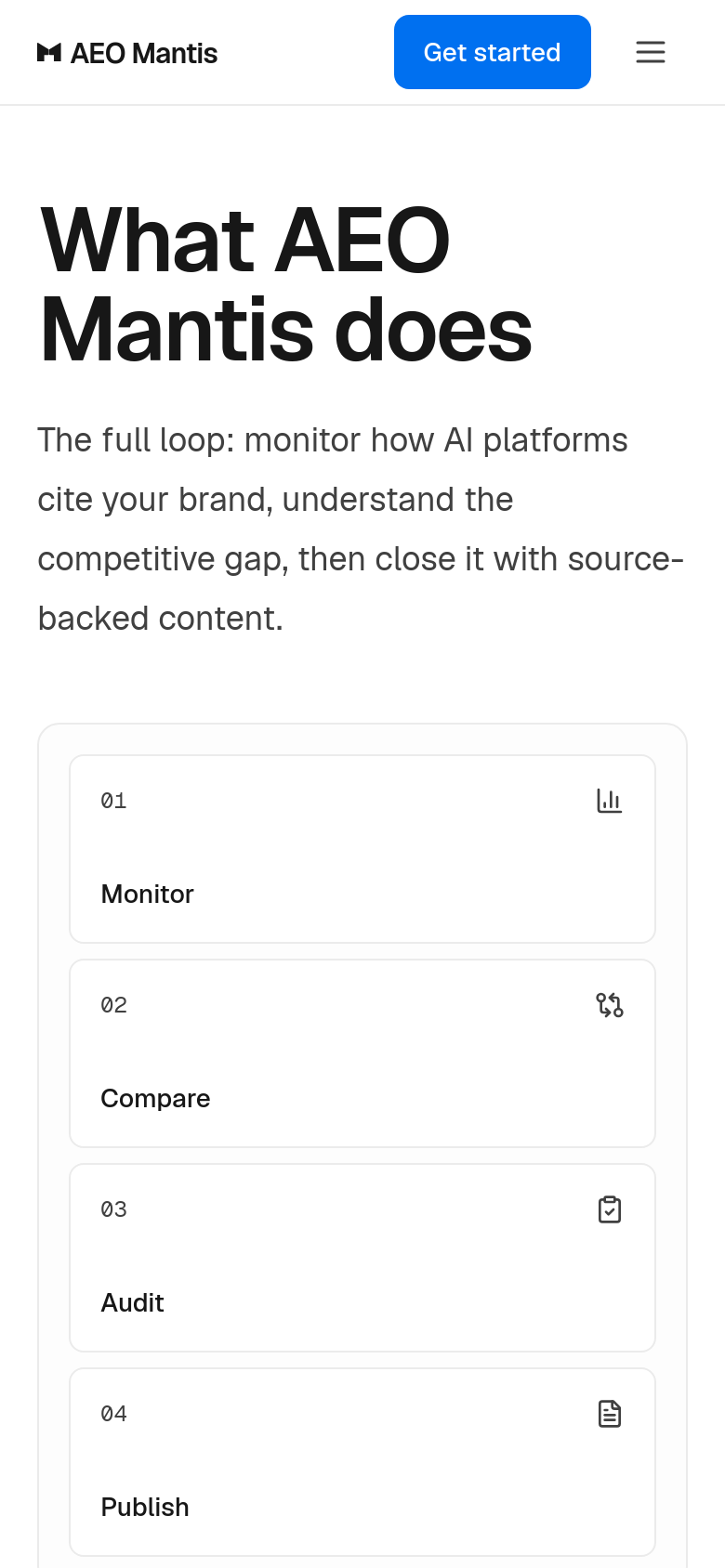
Task: Click the git compare arrows icon
Action: [x=610, y=1005]
